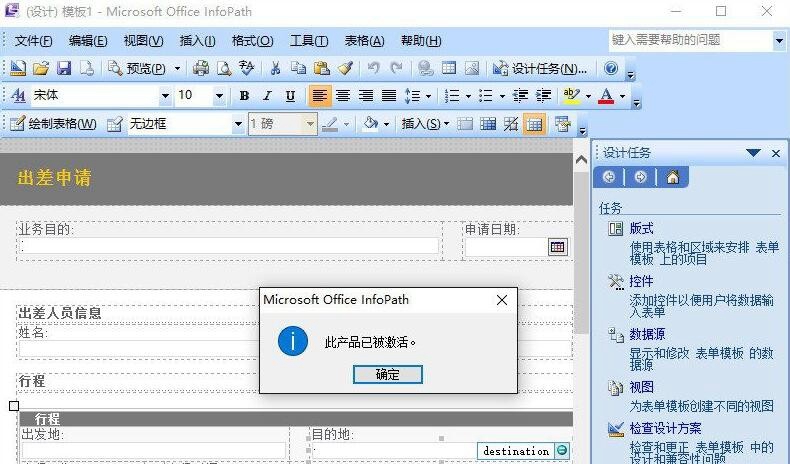Apply the highlight color swatch

(571, 96)
